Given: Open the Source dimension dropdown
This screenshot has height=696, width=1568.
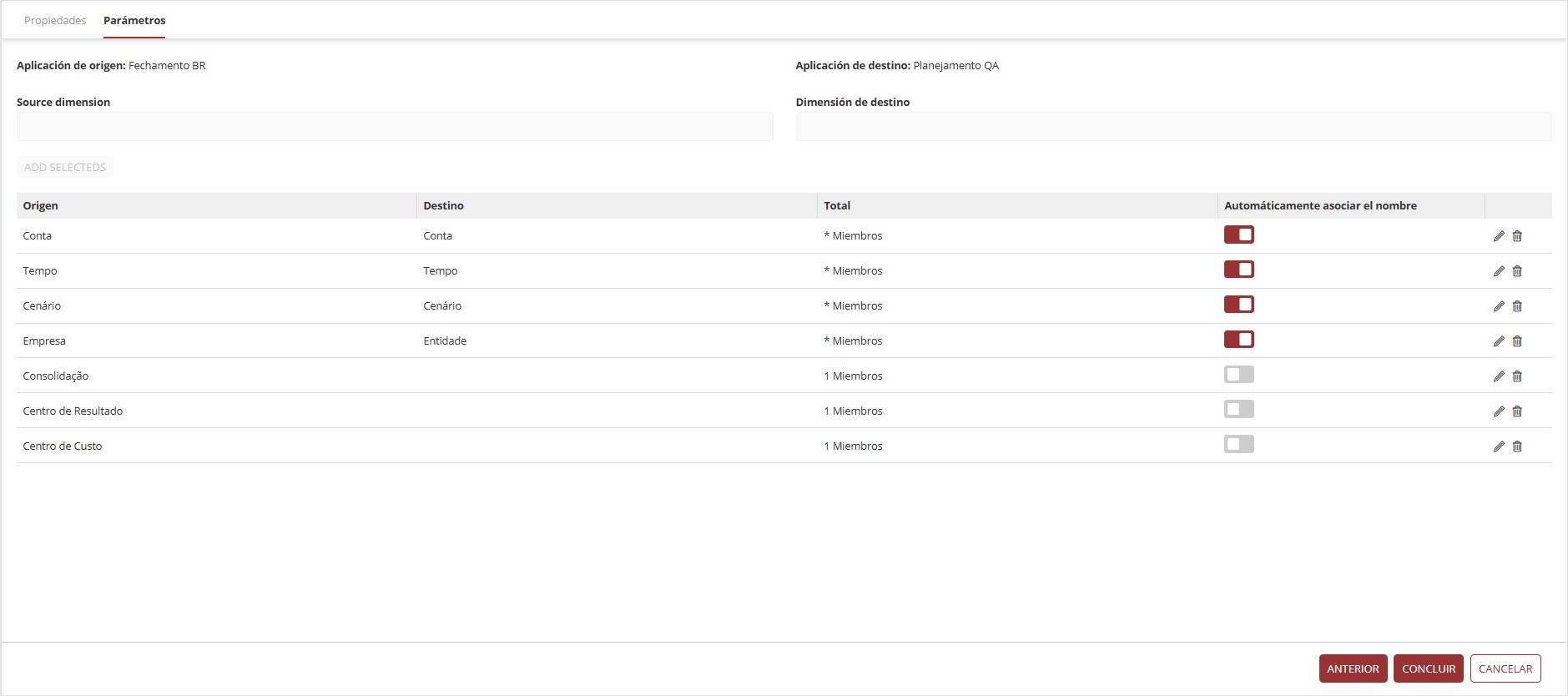Looking at the screenshot, I should pos(395,127).
